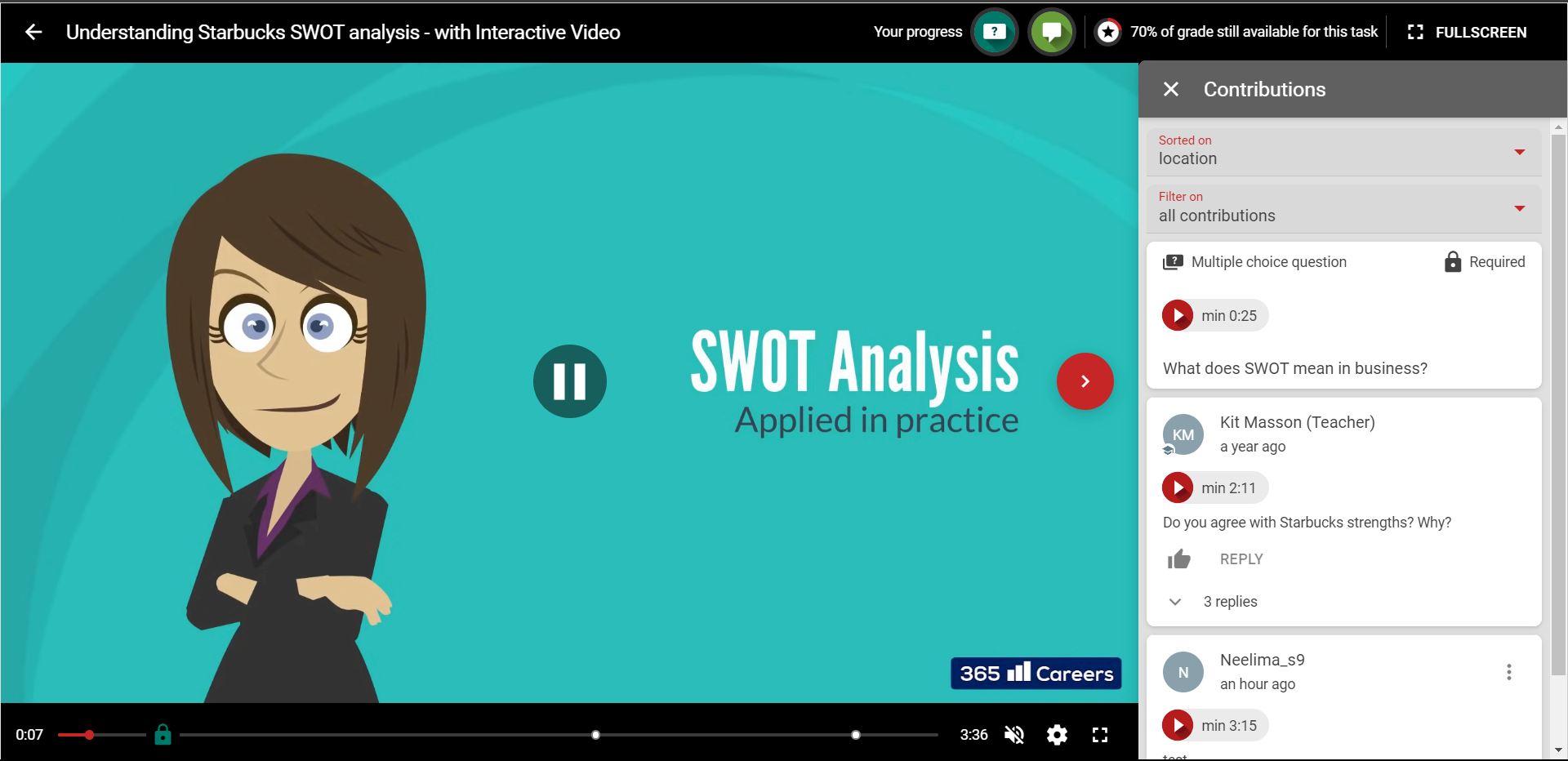Click the Required lock icon
This screenshot has height=761, width=1568.
(1453, 261)
